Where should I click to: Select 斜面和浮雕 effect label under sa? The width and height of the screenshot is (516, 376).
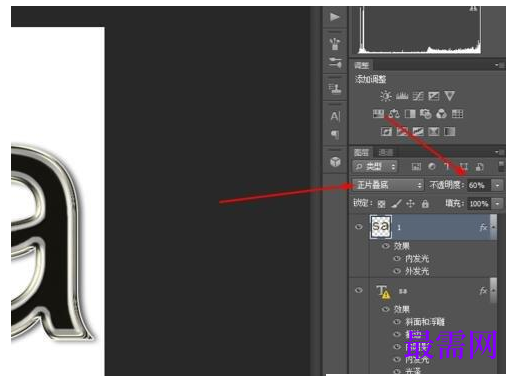coord(425,322)
